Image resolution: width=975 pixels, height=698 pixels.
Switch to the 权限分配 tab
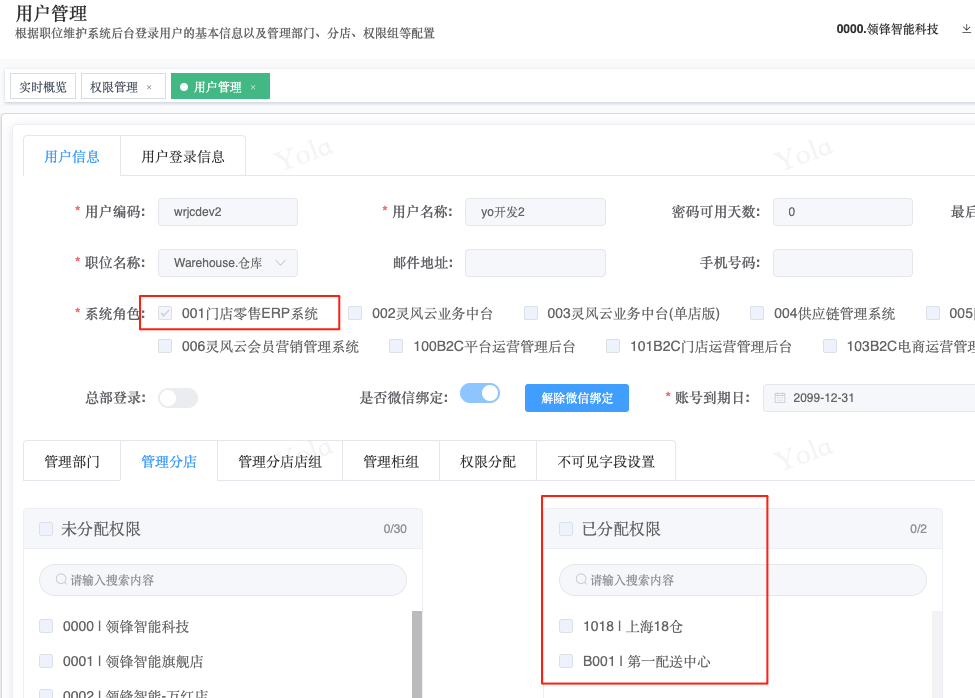[488, 461]
